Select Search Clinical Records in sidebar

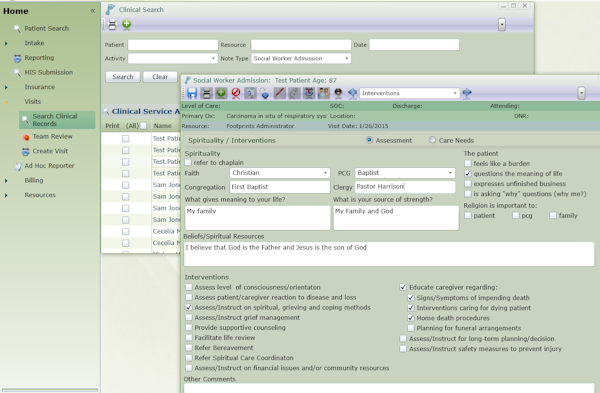coord(57,120)
